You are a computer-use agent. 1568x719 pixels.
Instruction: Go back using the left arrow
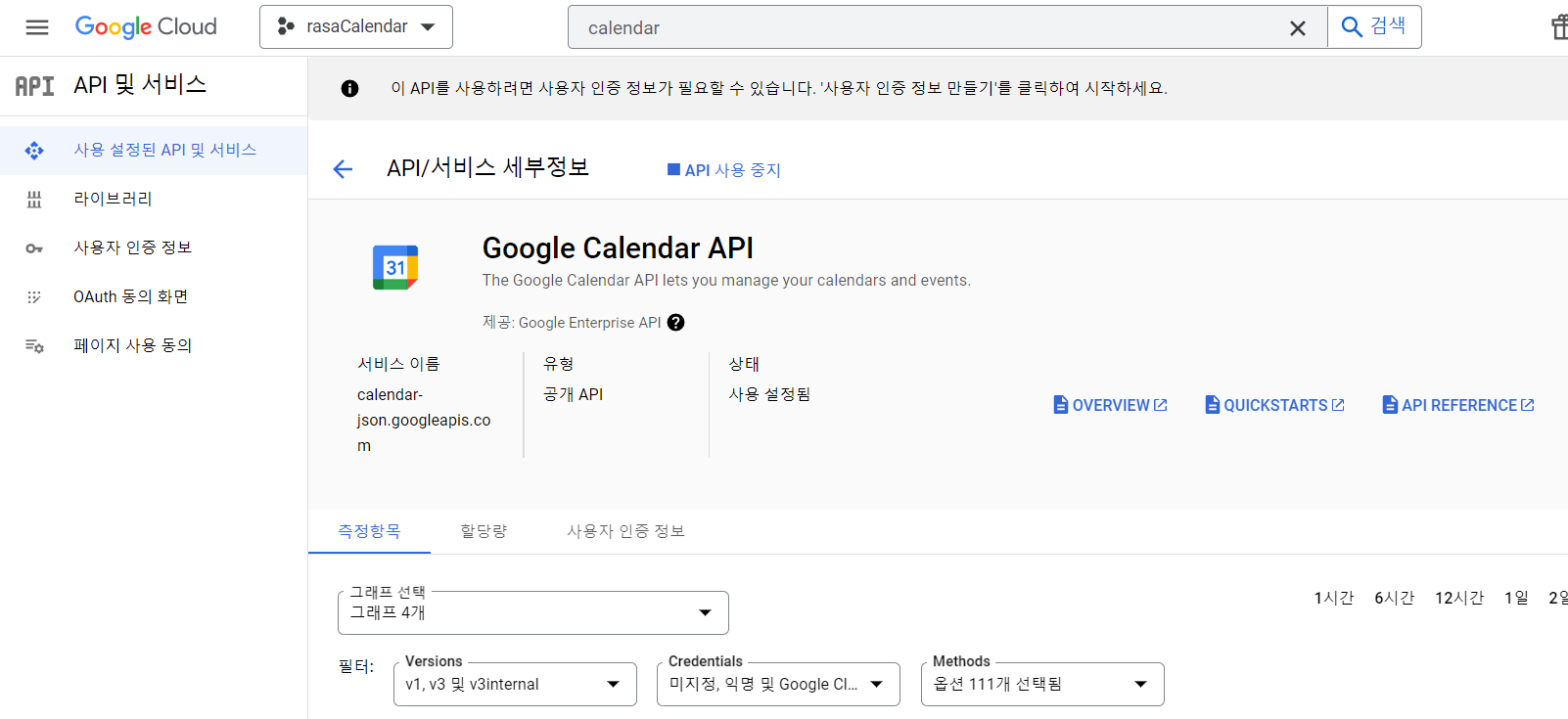(x=343, y=169)
